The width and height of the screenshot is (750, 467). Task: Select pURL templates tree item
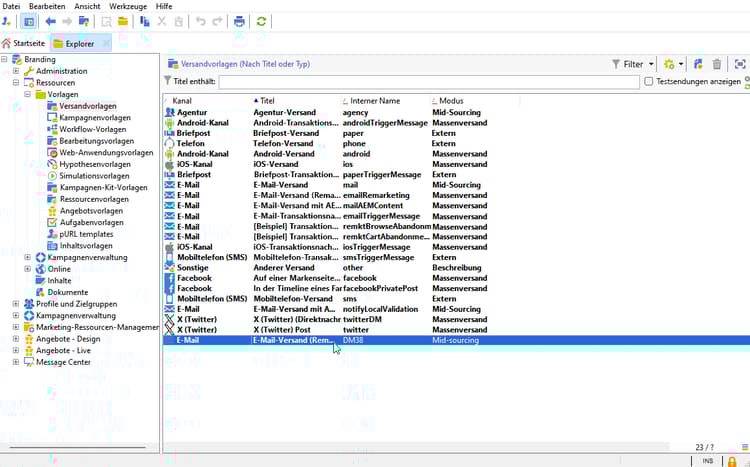[x=86, y=234]
